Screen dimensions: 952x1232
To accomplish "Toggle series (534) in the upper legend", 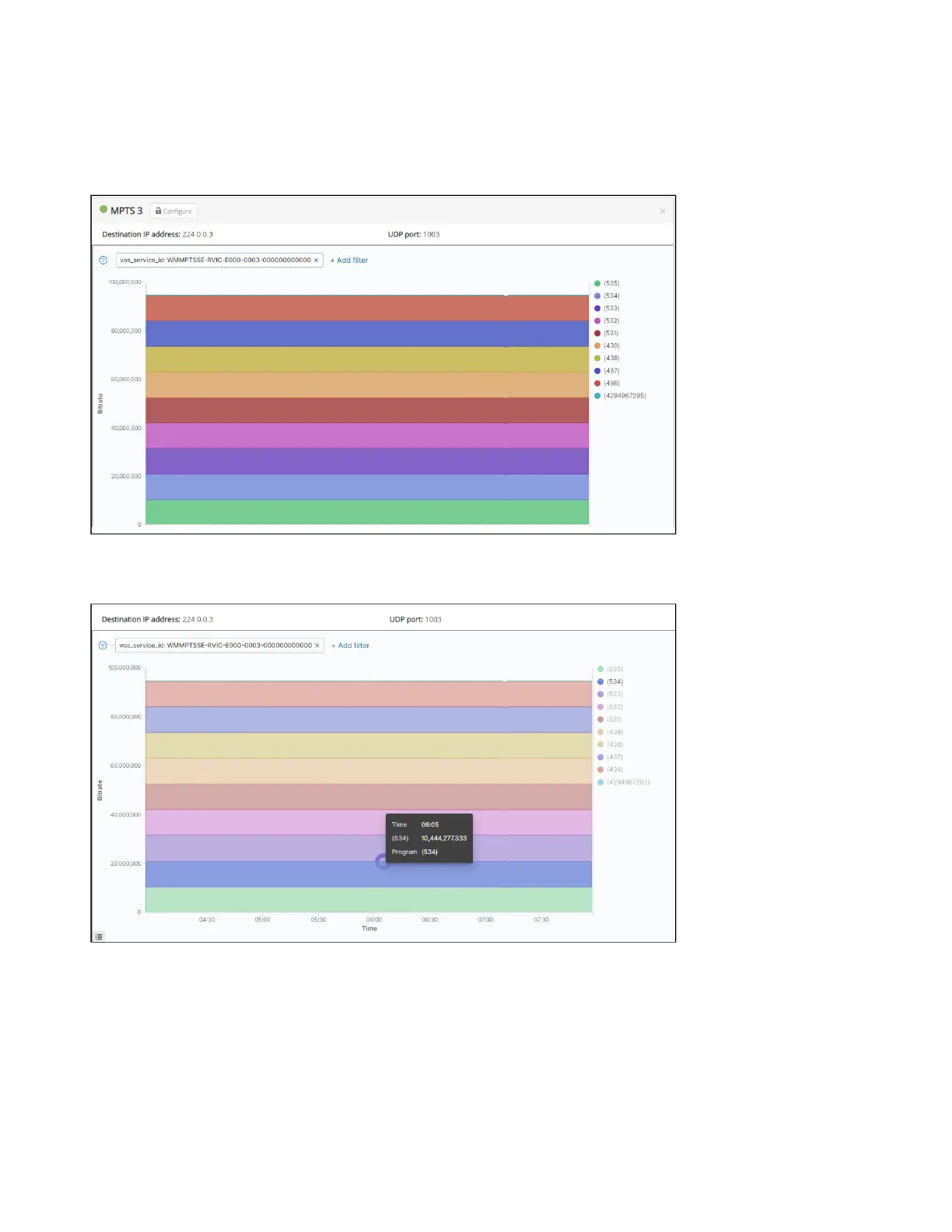I will click(x=607, y=296).
